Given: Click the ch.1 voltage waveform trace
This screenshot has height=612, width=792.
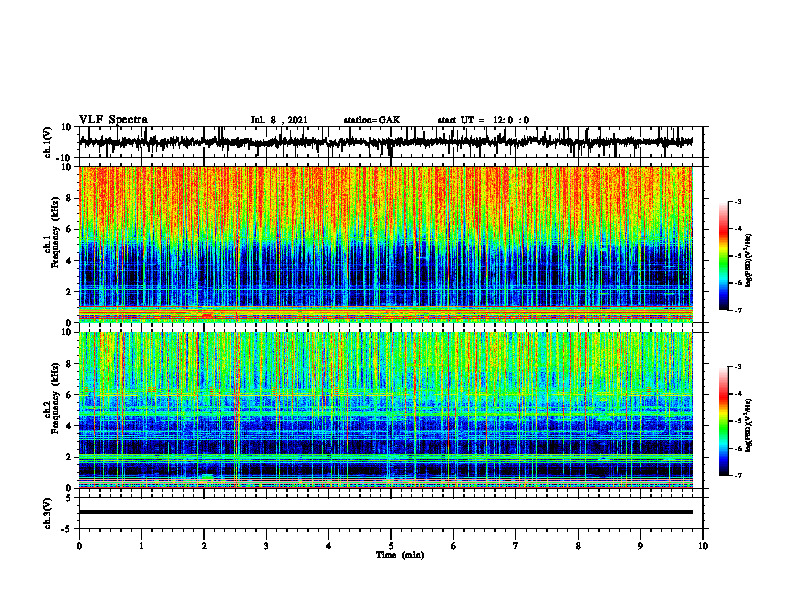Looking at the screenshot, I should 386,142.
